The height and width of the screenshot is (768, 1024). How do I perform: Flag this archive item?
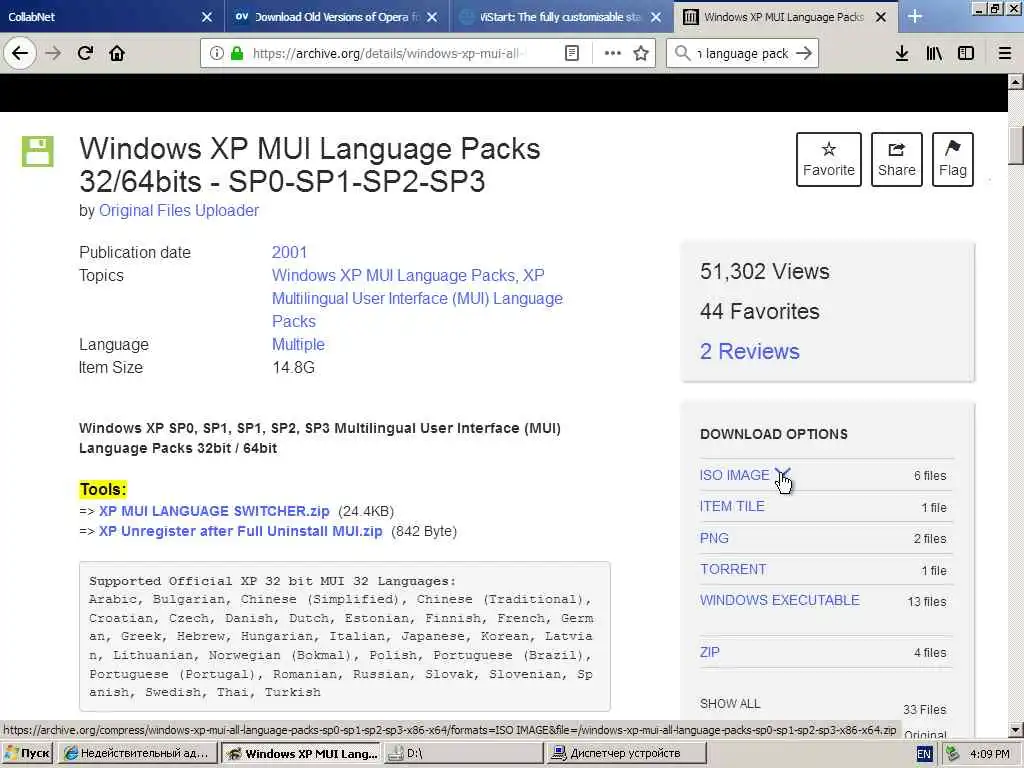pos(953,159)
